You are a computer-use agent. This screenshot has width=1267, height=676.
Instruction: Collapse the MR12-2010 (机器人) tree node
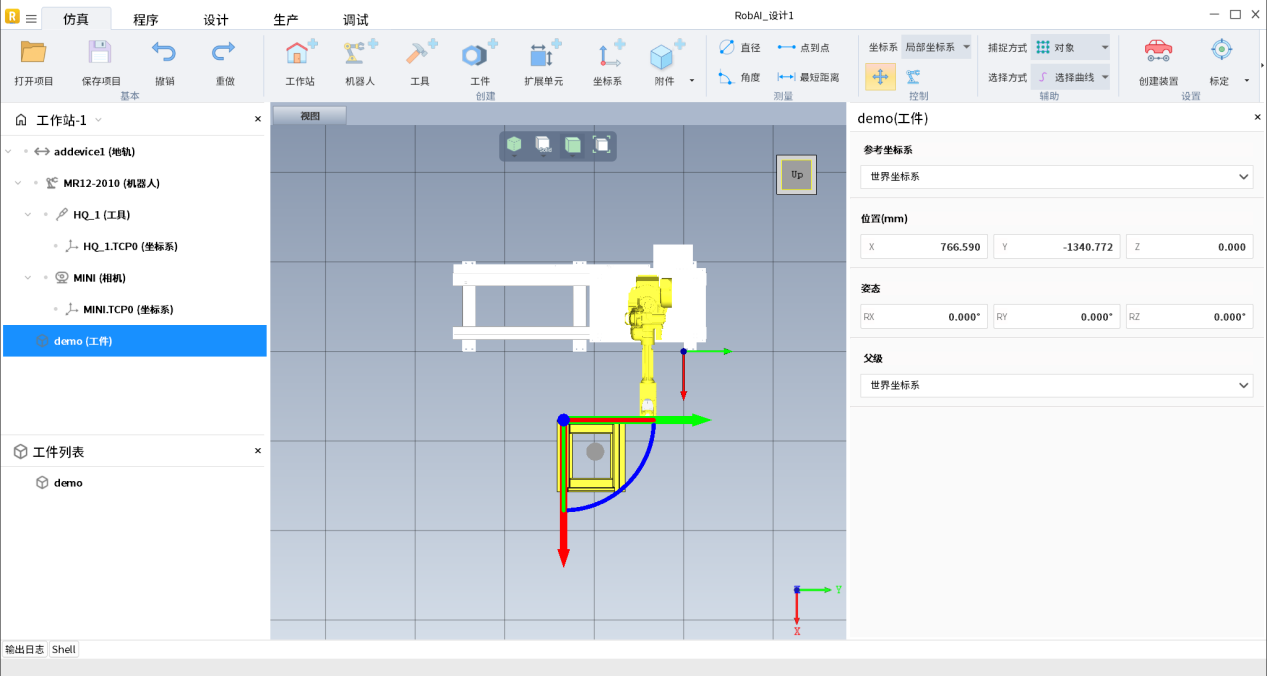click(x=19, y=183)
